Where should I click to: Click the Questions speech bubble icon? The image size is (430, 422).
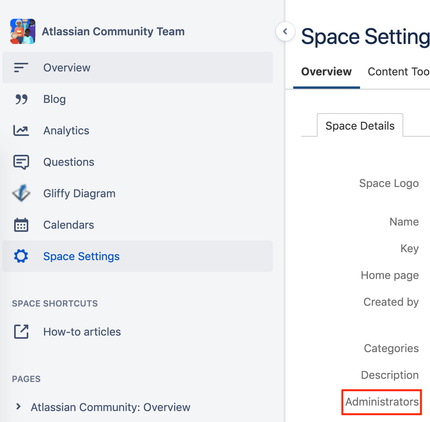[21, 162]
